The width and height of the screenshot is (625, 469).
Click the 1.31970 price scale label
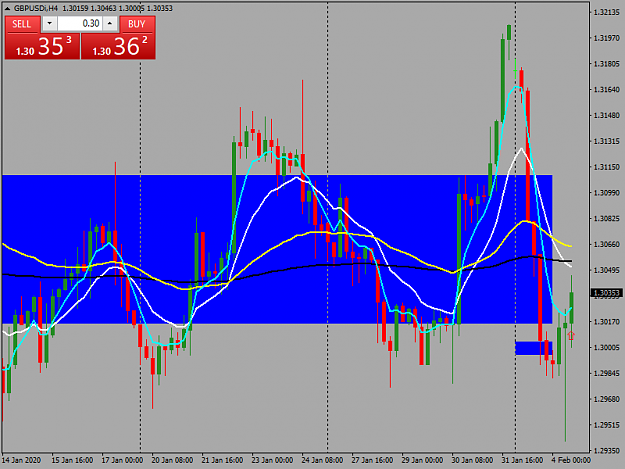coord(607,38)
